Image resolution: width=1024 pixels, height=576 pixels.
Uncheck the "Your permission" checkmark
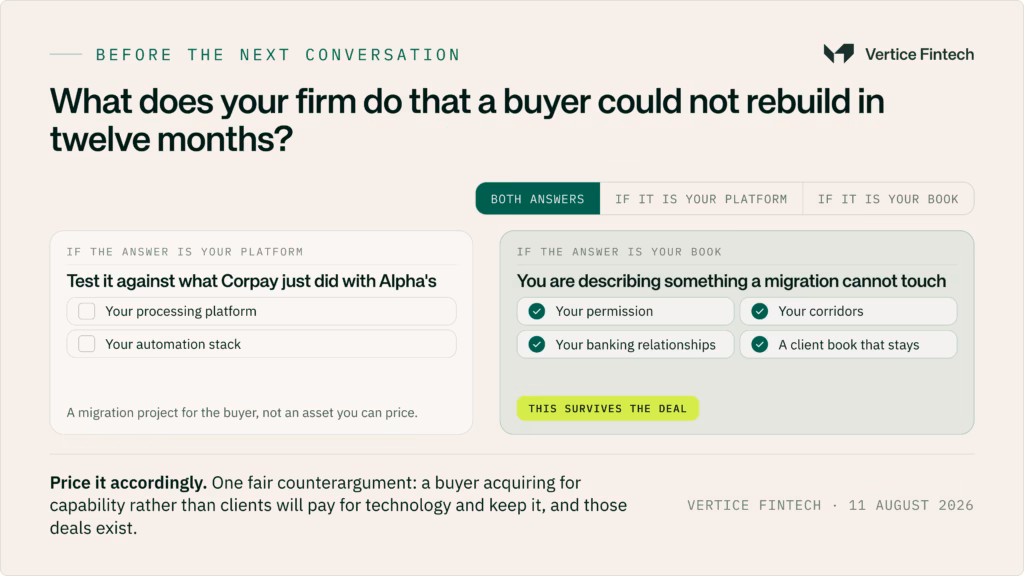pos(537,312)
